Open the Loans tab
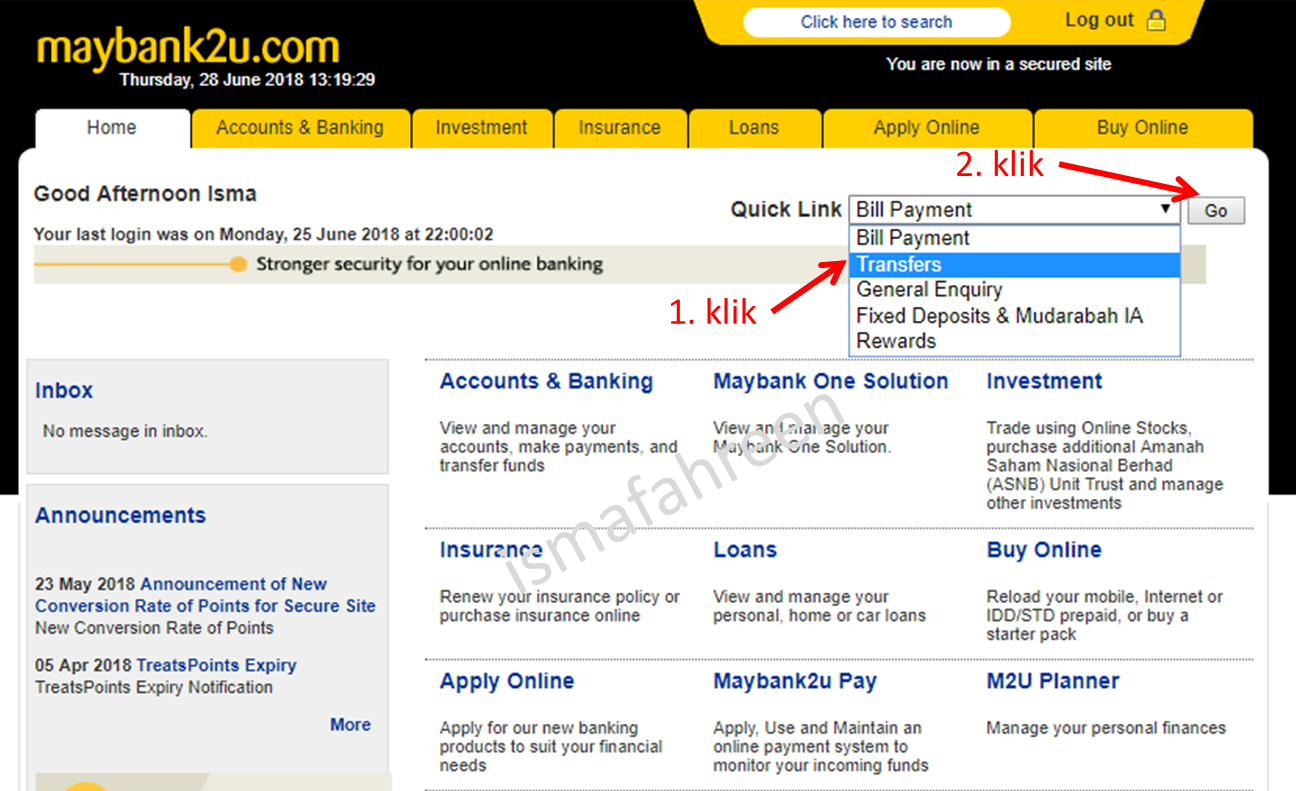Viewport: 1296px width, 791px height. click(754, 129)
